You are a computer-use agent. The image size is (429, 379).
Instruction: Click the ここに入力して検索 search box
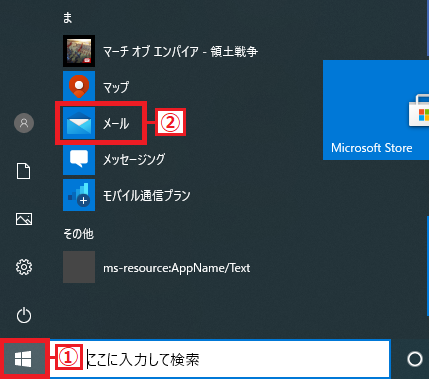pos(220,359)
